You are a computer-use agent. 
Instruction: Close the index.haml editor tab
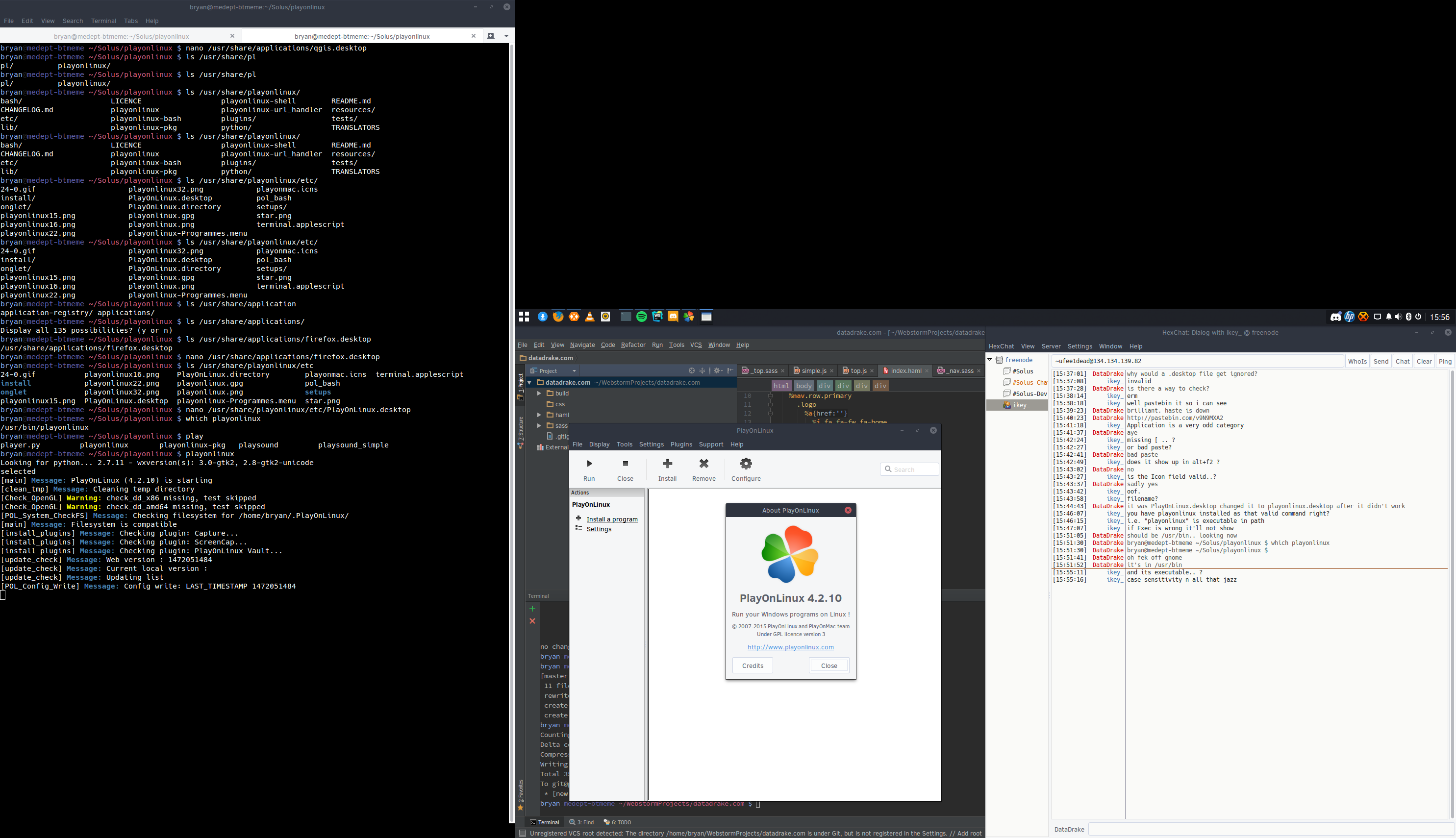point(927,371)
